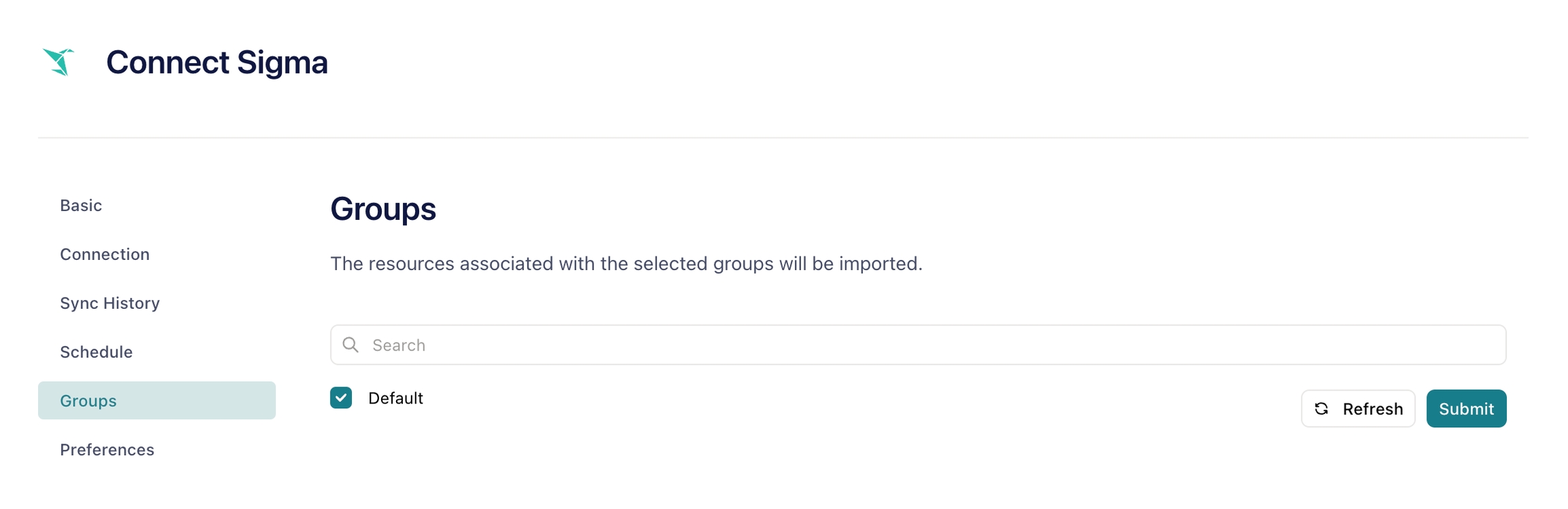
Task: Click the teal bird logo icon
Action: click(59, 62)
